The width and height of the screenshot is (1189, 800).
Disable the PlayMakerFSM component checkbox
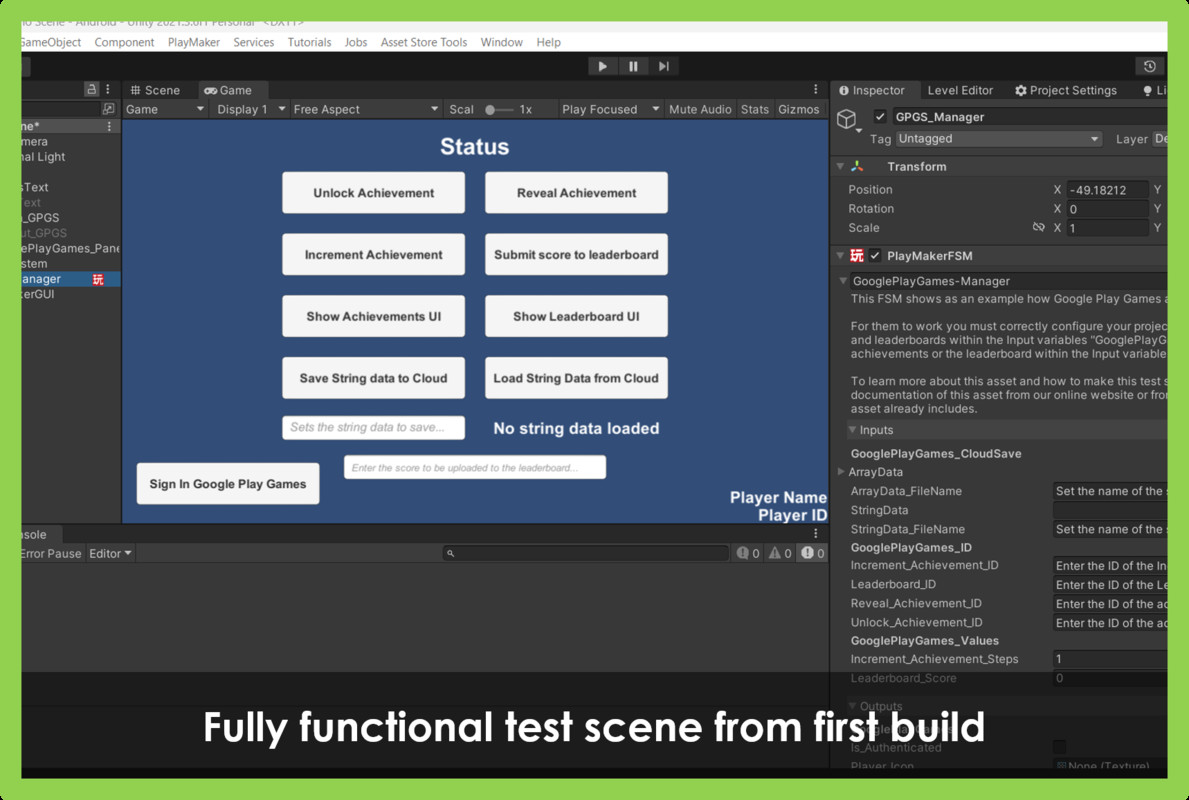coord(875,256)
